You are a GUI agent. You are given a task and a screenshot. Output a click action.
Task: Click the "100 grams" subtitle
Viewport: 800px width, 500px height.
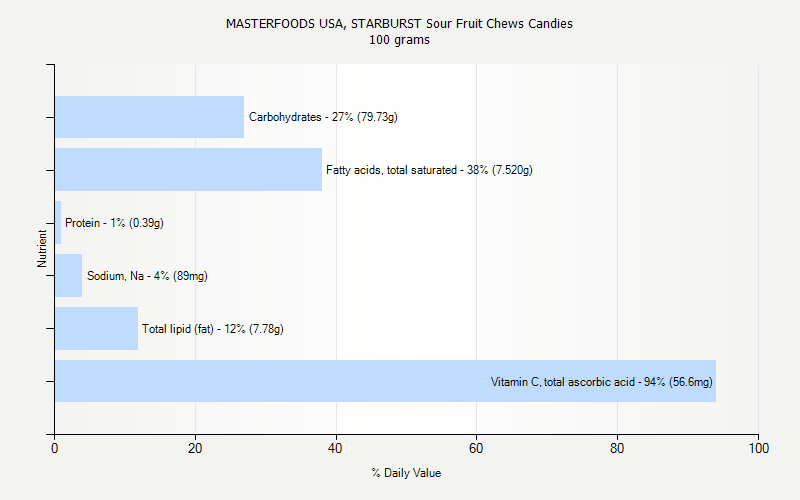[x=399, y=40]
